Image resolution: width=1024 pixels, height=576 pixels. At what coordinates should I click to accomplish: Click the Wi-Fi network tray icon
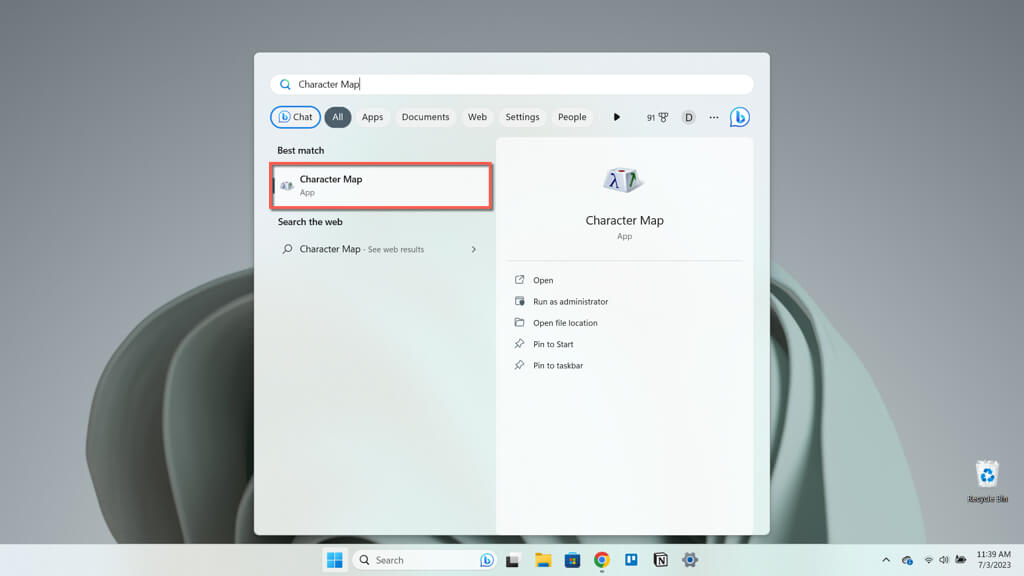pos(928,560)
